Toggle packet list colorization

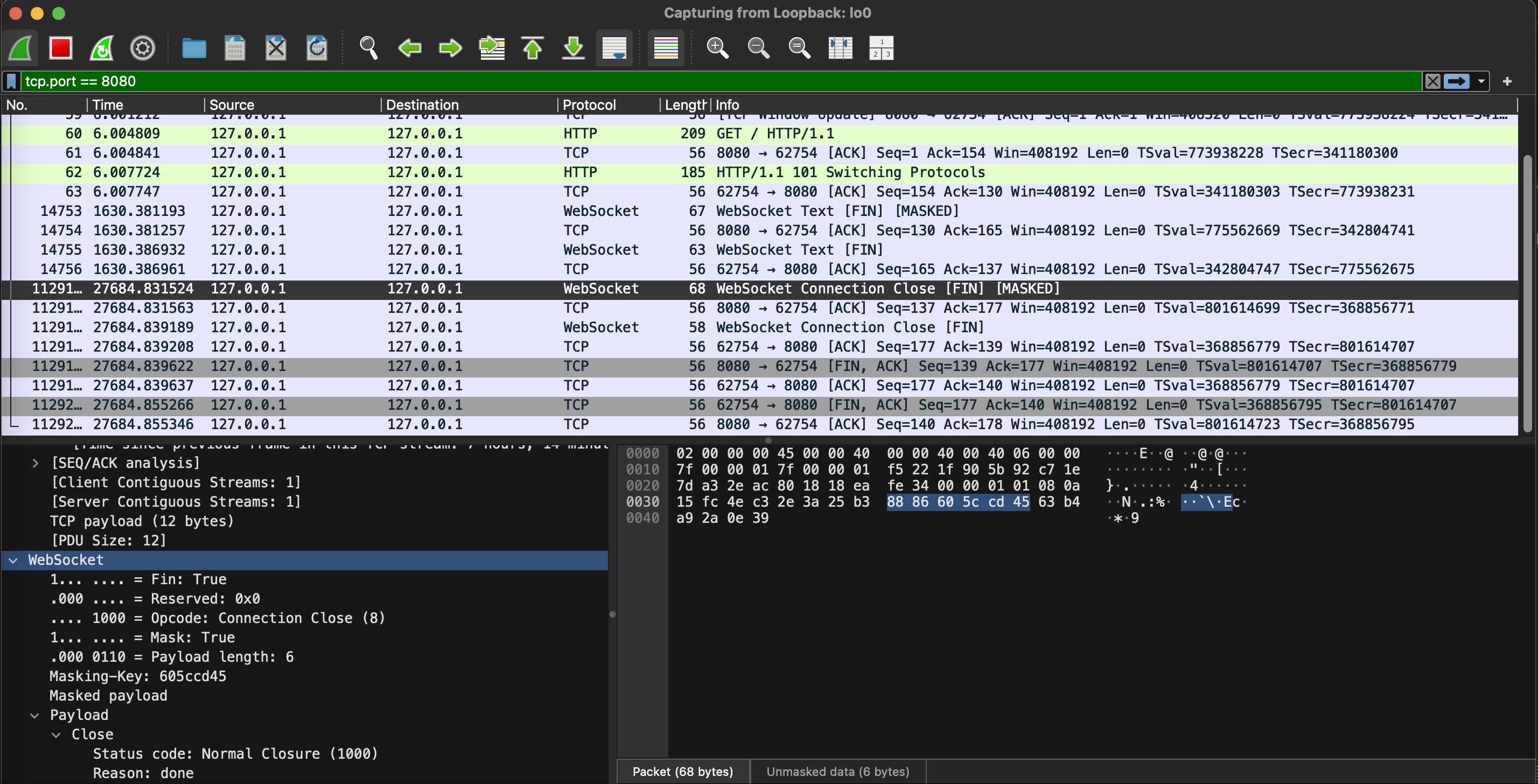[x=666, y=48]
